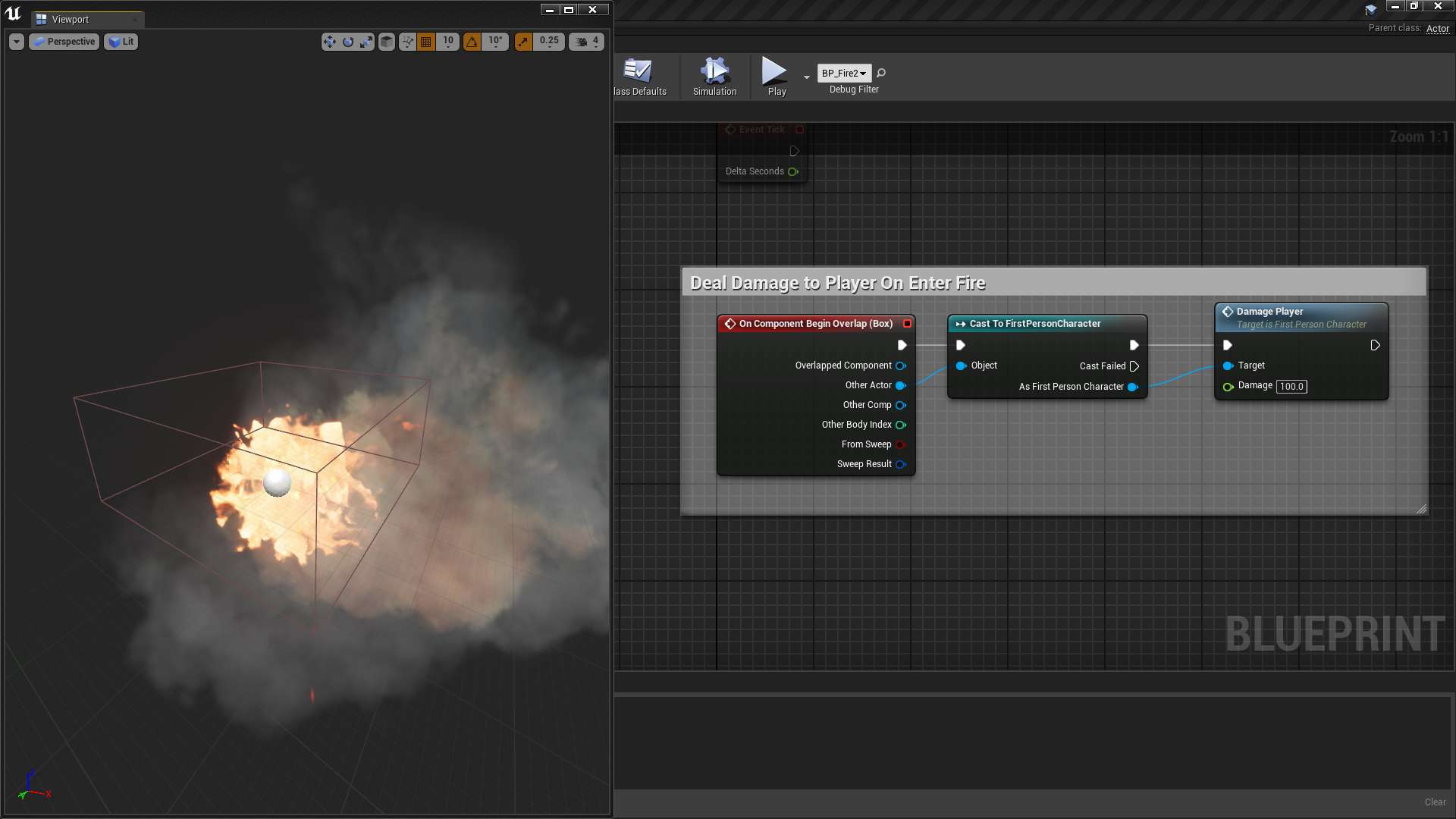Click the magnifier icon beside Debug Filter
The height and width of the screenshot is (819, 1456).
pos(881,73)
